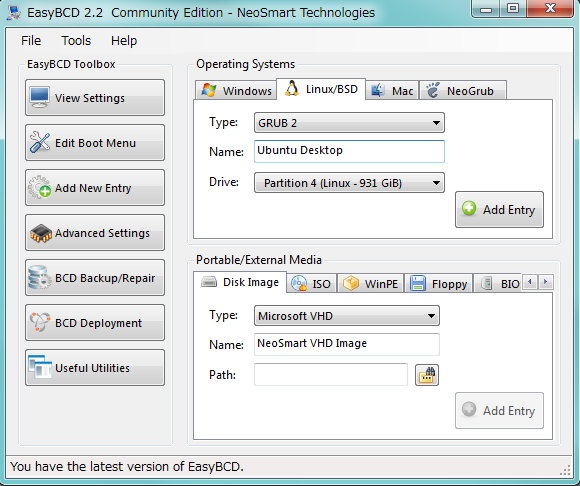Image resolution: width=580 pixels, height=486 pixels.
Task: Browse for a disk image file path
Action: coord(427,375)
